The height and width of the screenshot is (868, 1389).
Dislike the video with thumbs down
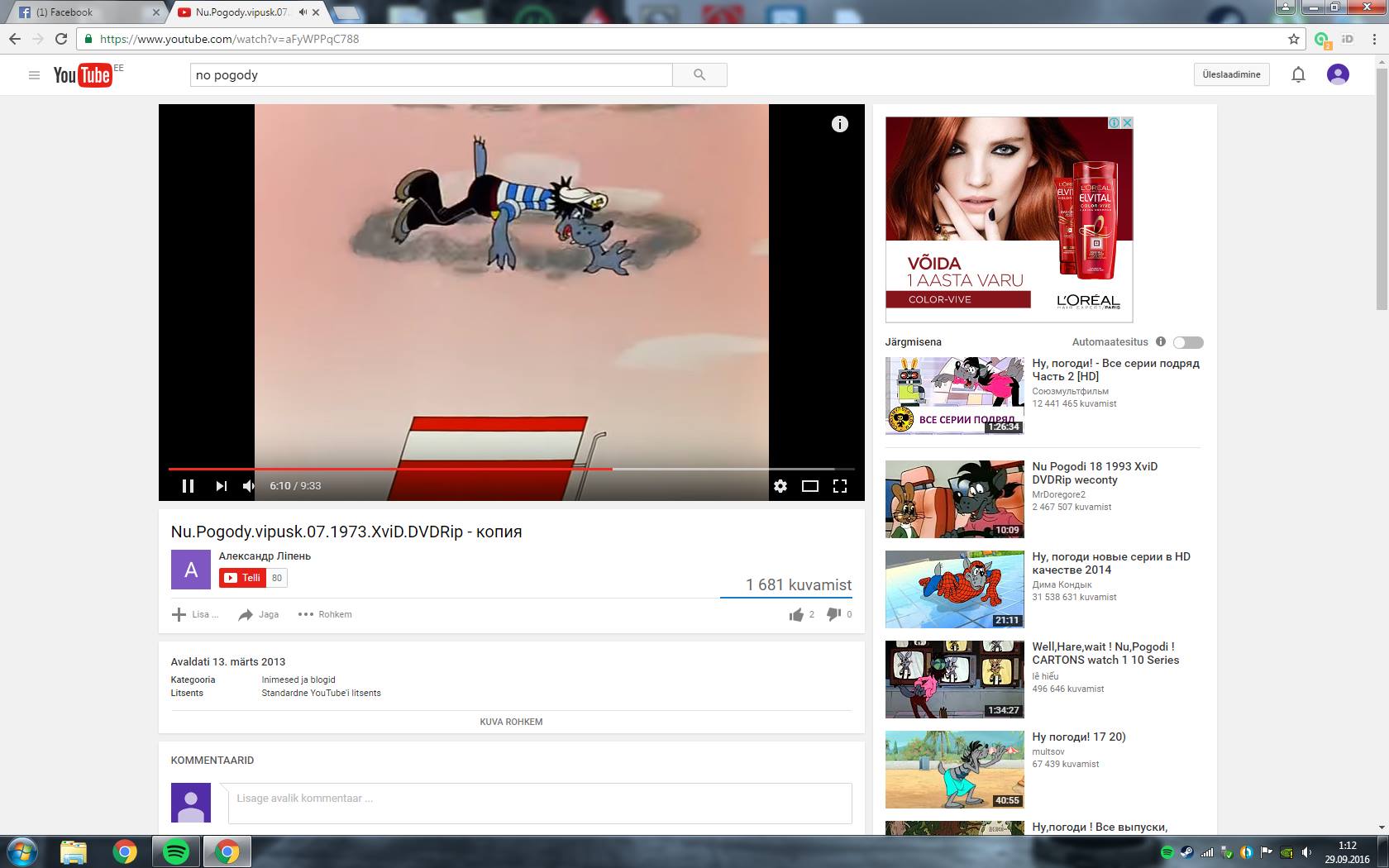coord(833,614)
